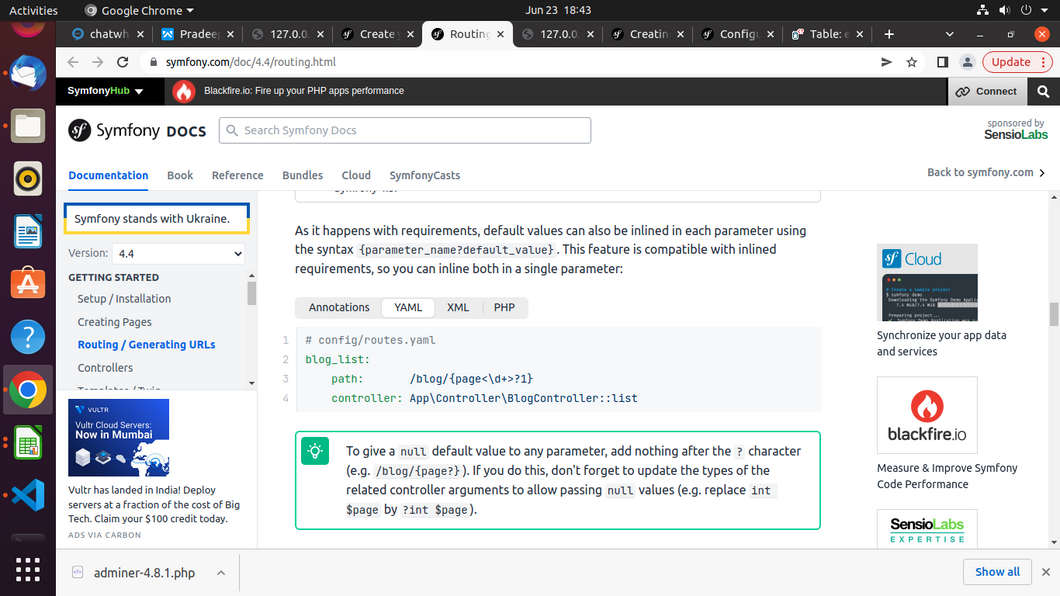Viewport: 1060px width, 596px height.
Task: Open Creating Pages in sidebar
Action: (114, 322)
